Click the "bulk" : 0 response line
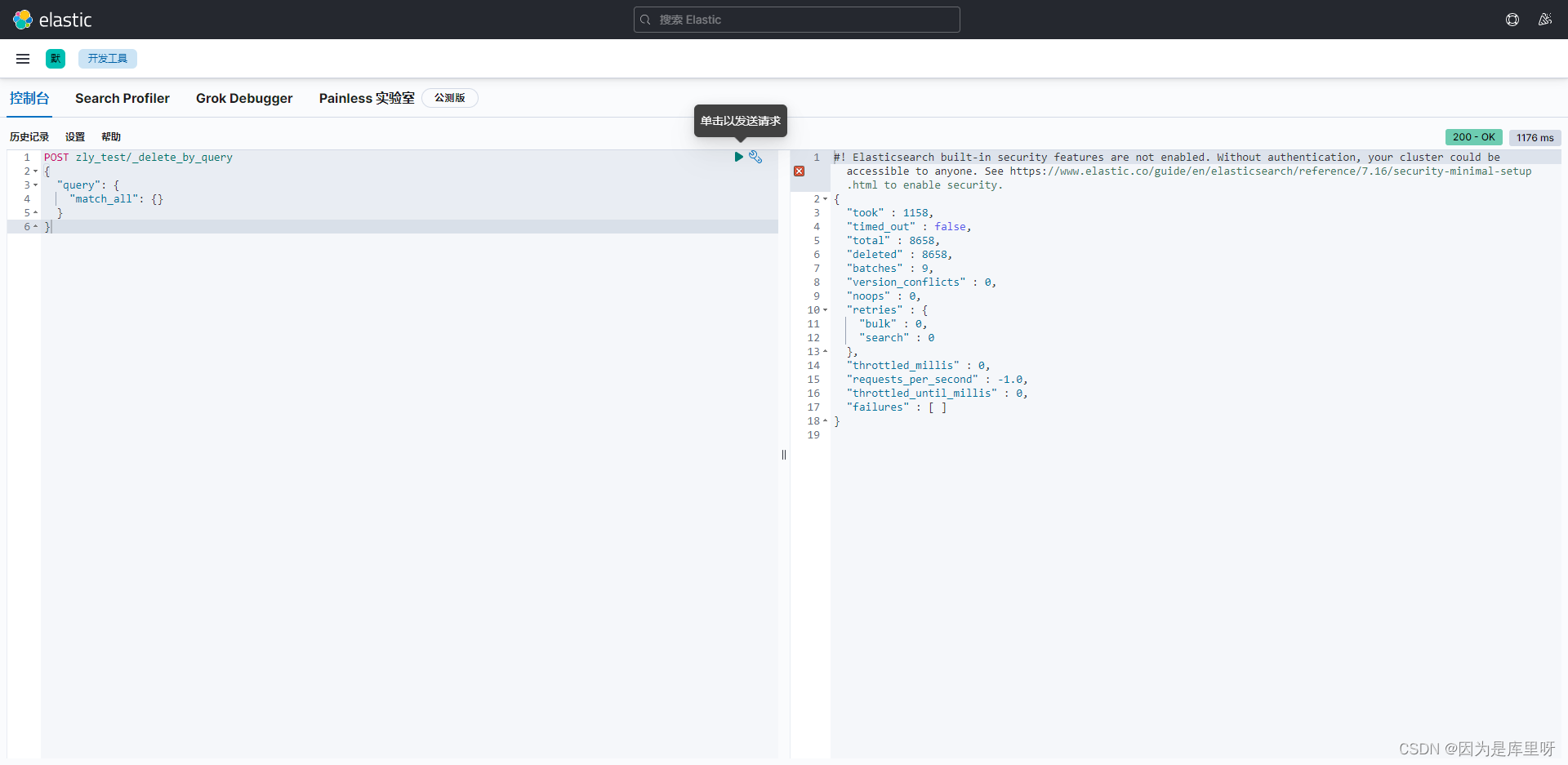 pyautogui.click(x=893, y=324)
